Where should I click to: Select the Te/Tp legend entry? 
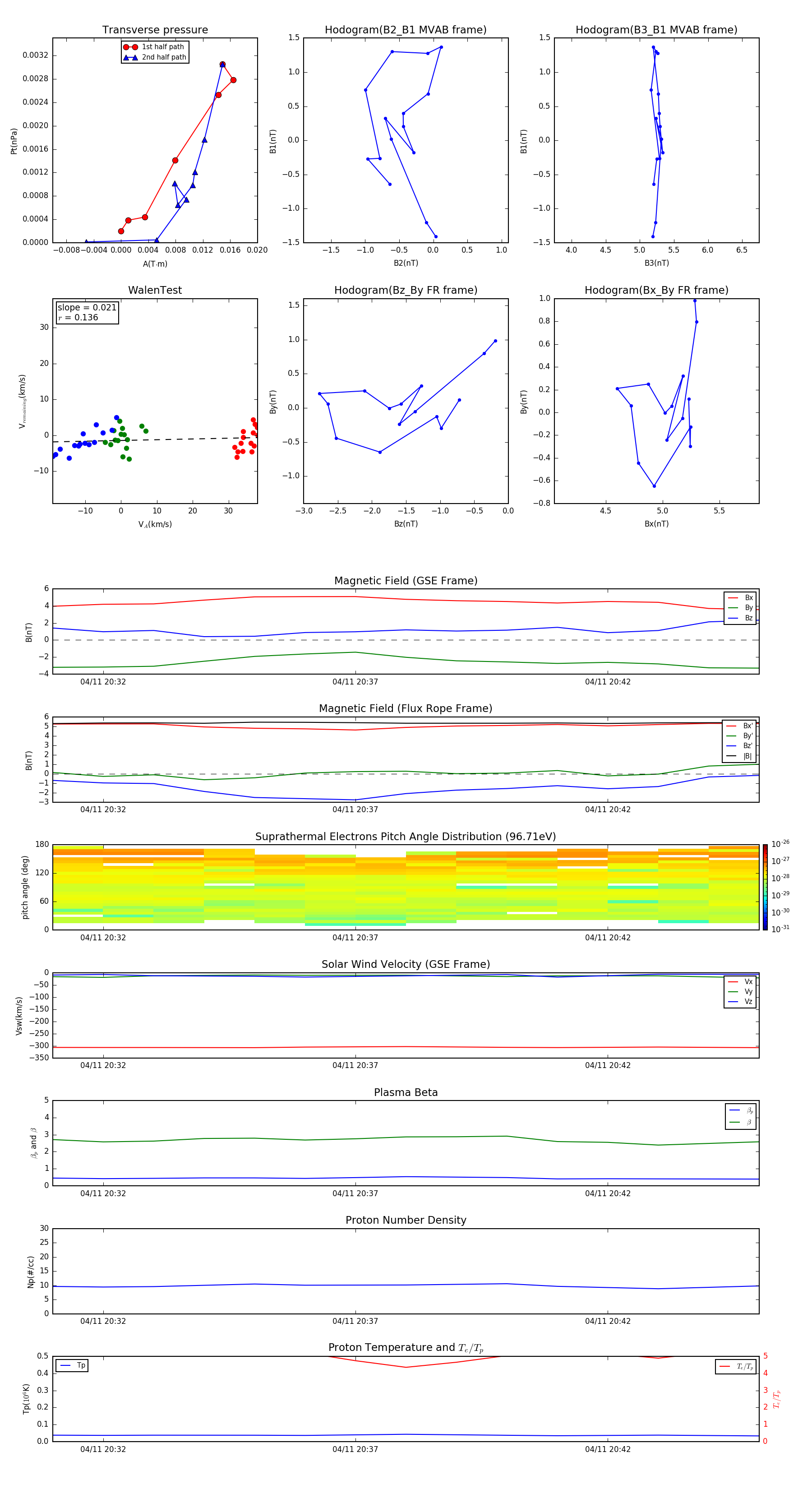point(736,1366)
